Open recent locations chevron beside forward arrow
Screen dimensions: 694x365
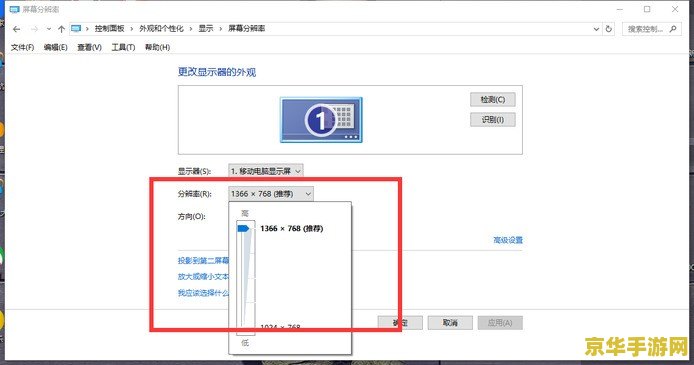(49, 29)
